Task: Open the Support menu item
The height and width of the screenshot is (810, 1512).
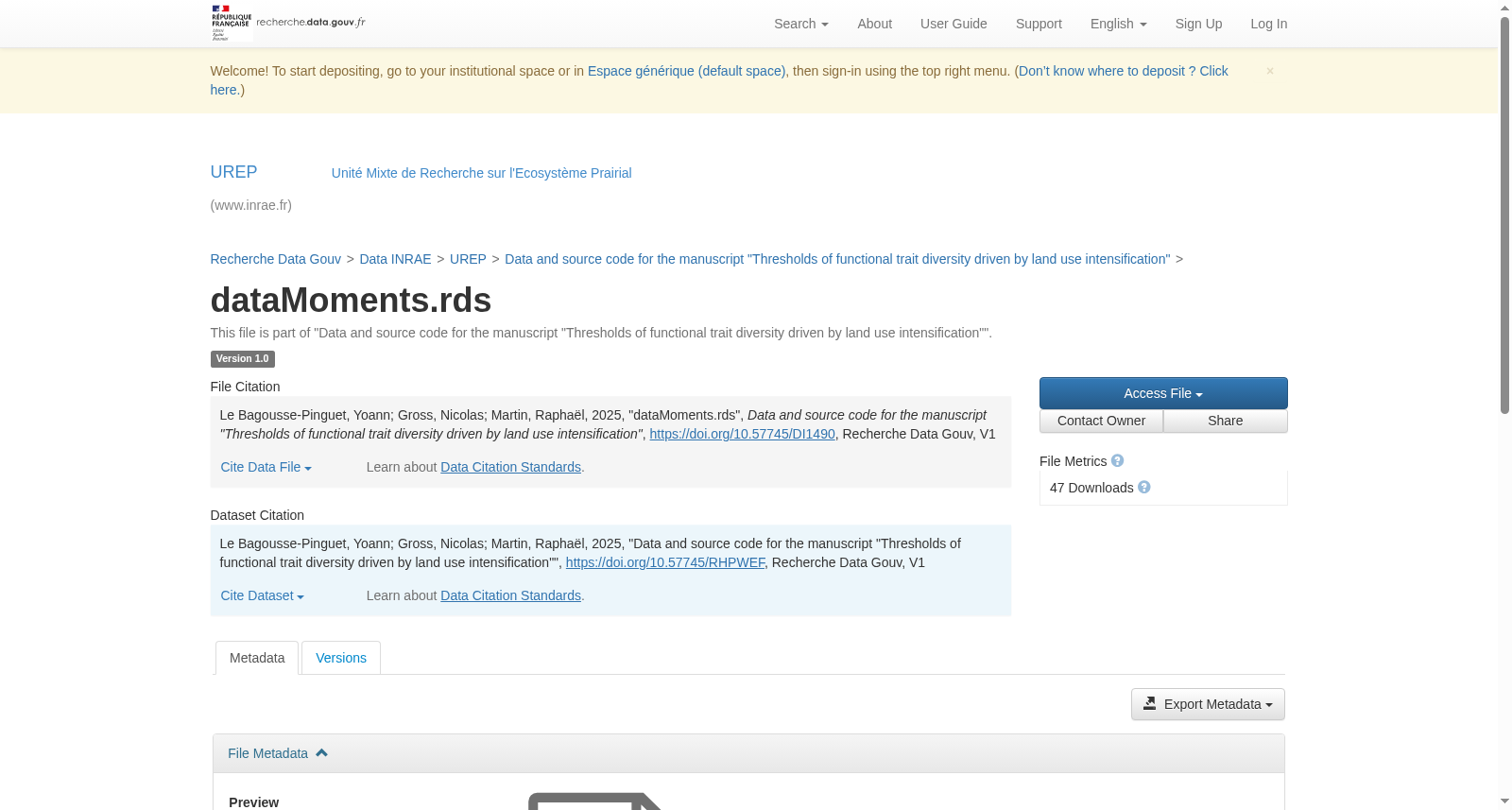Action: pyautogui.click(x=1039, y=24)
